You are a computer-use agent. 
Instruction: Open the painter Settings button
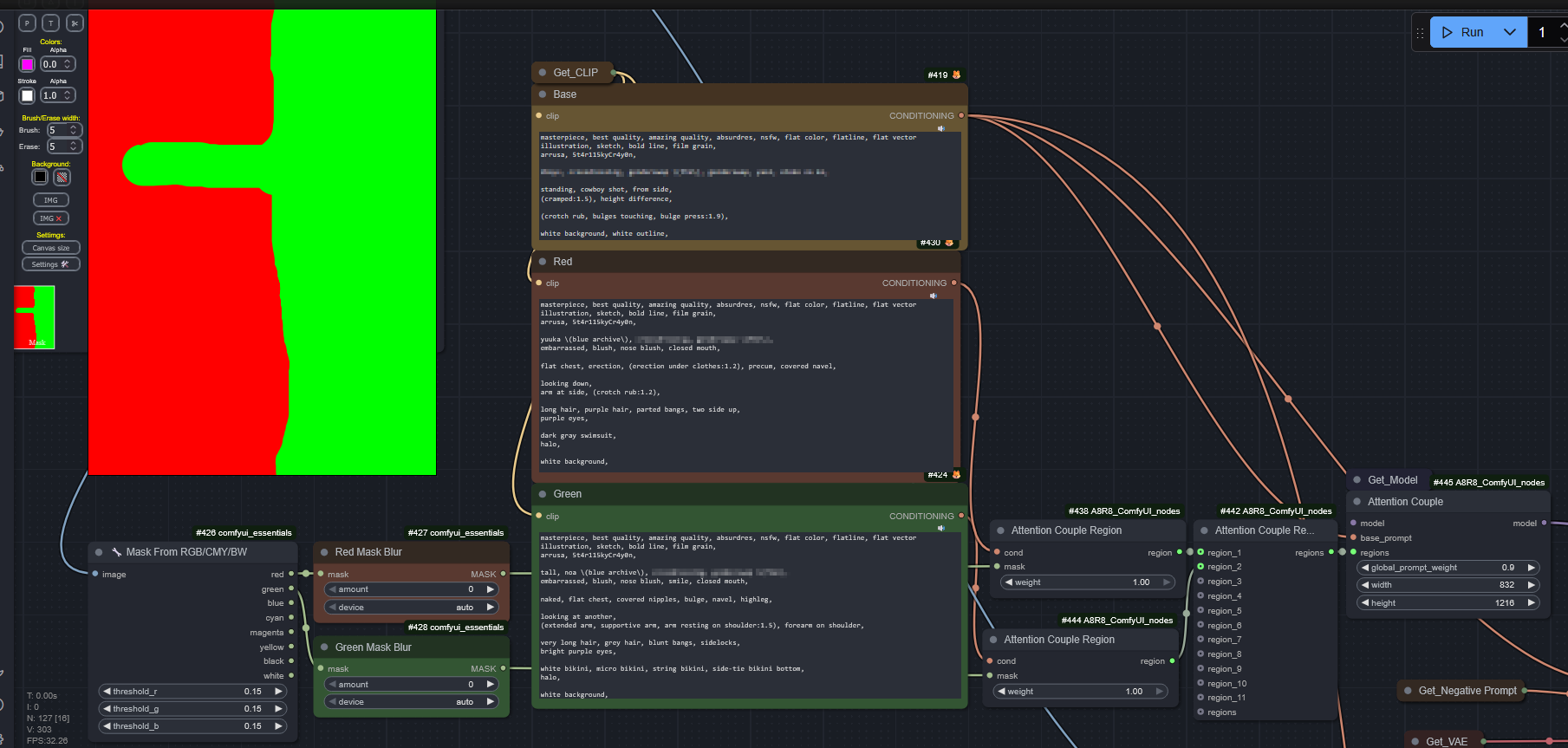(x=51, y=264)
